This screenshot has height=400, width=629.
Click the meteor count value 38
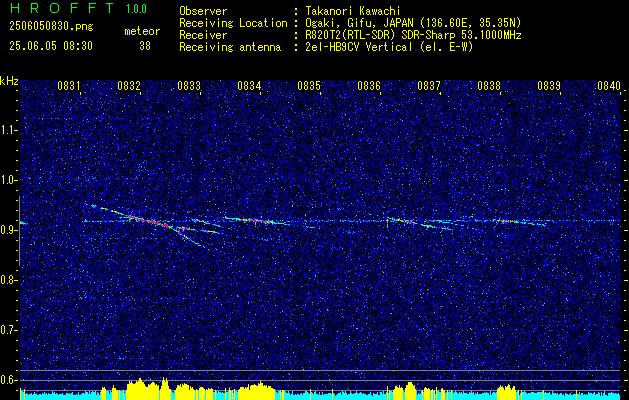(145, 46)
